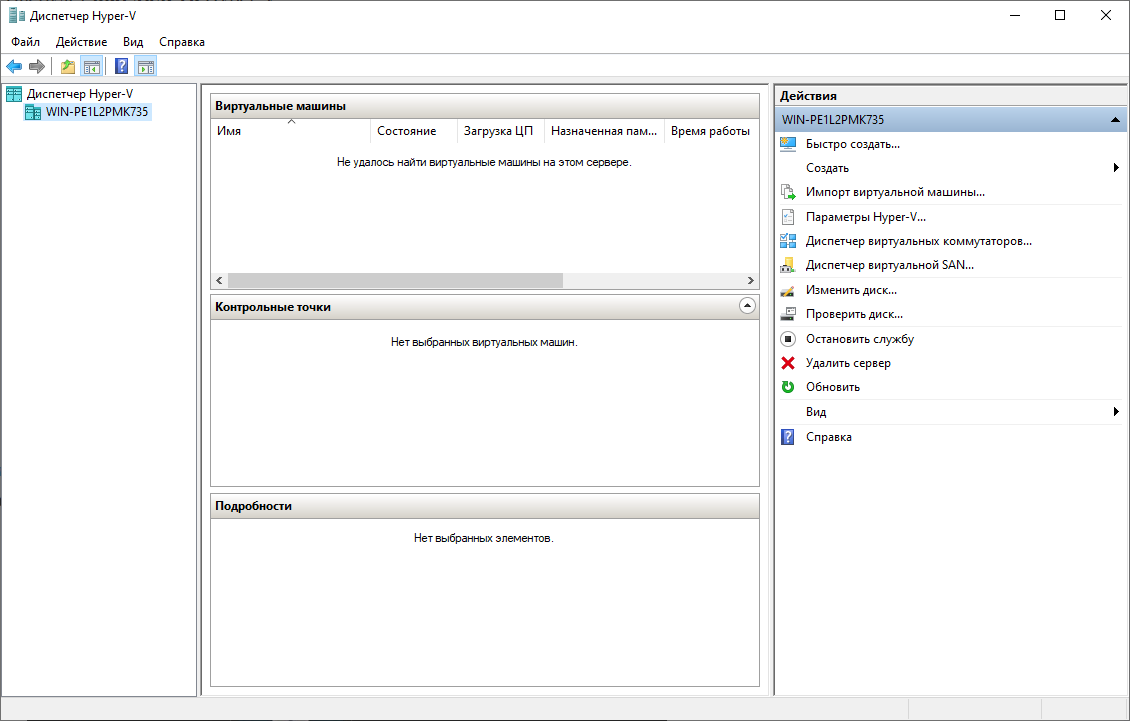
Task: Click Проверить диск... action
Action: [x=854, y=314]
